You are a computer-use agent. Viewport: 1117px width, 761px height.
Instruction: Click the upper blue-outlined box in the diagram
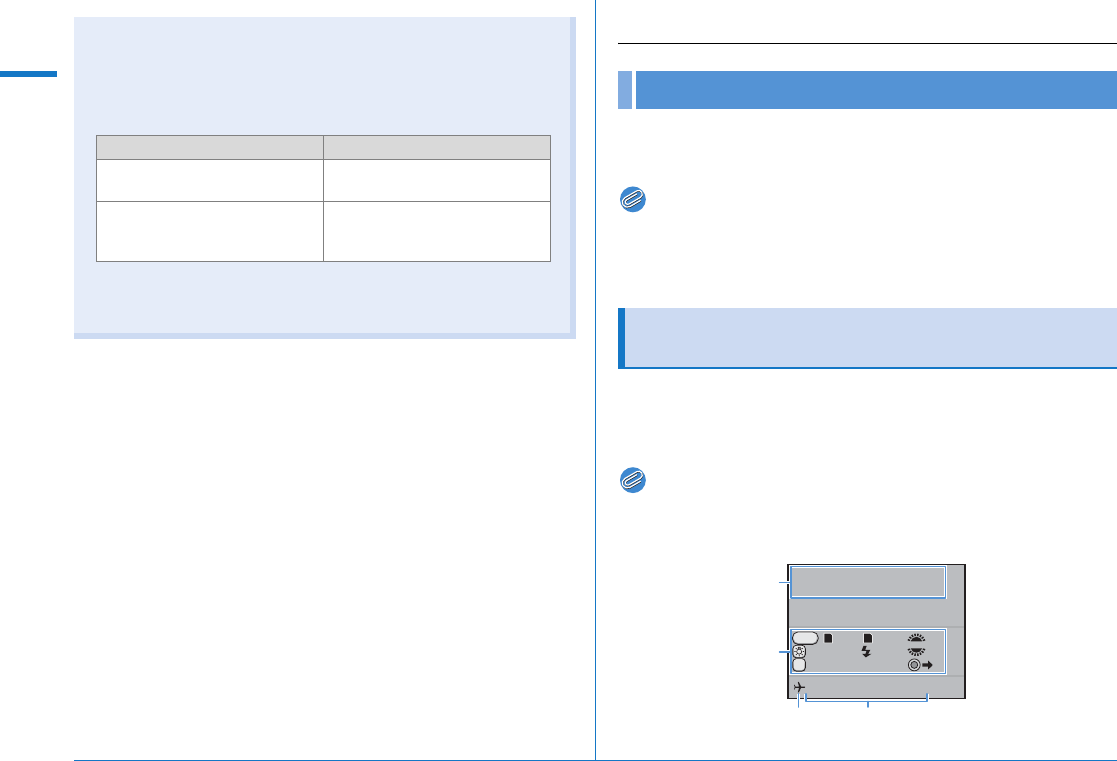pos(868,581)
